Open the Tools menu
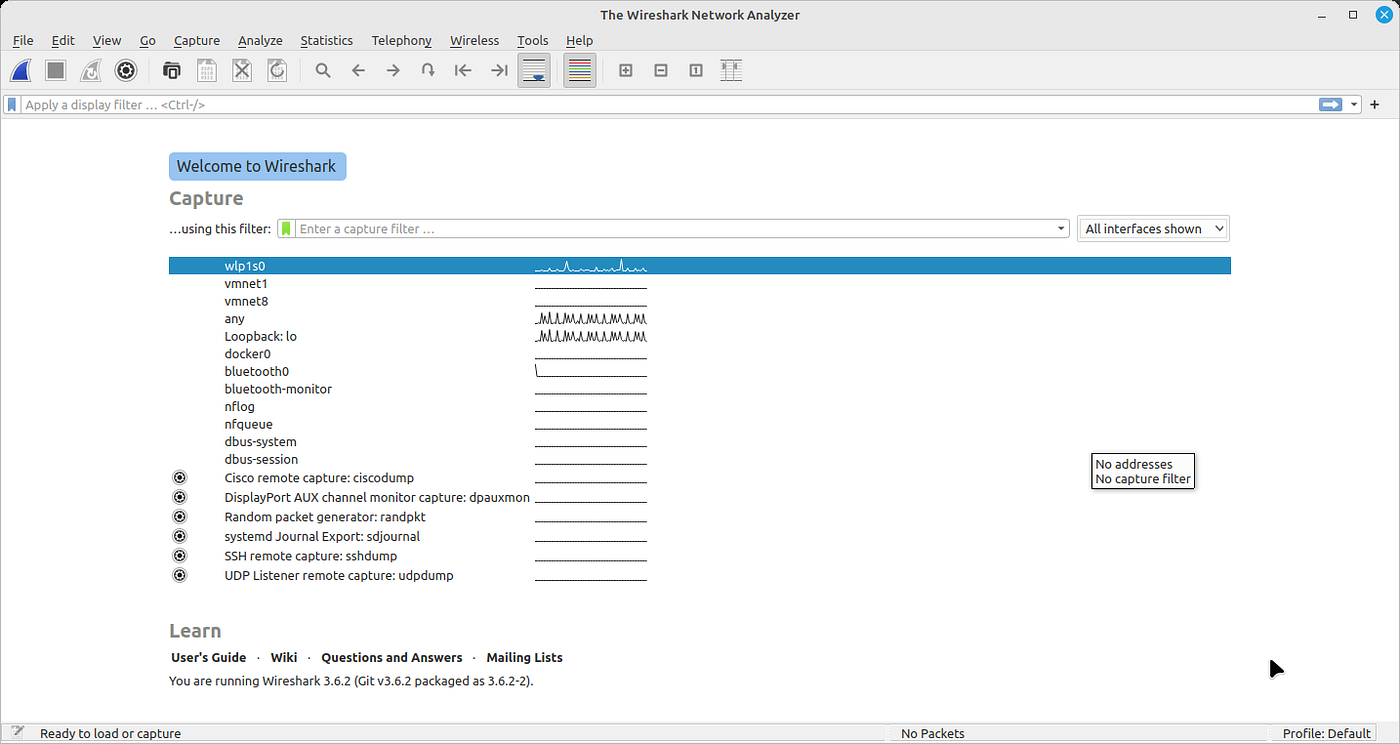This screenshot has width=1400, height=744. tap(532, 40)
